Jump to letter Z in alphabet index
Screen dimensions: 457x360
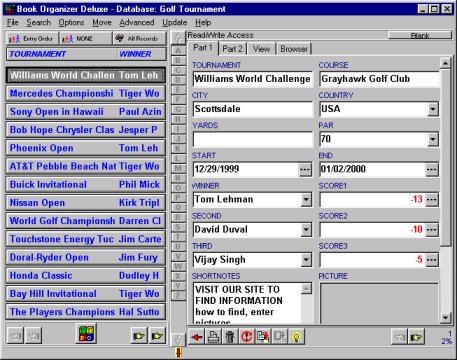178,296
